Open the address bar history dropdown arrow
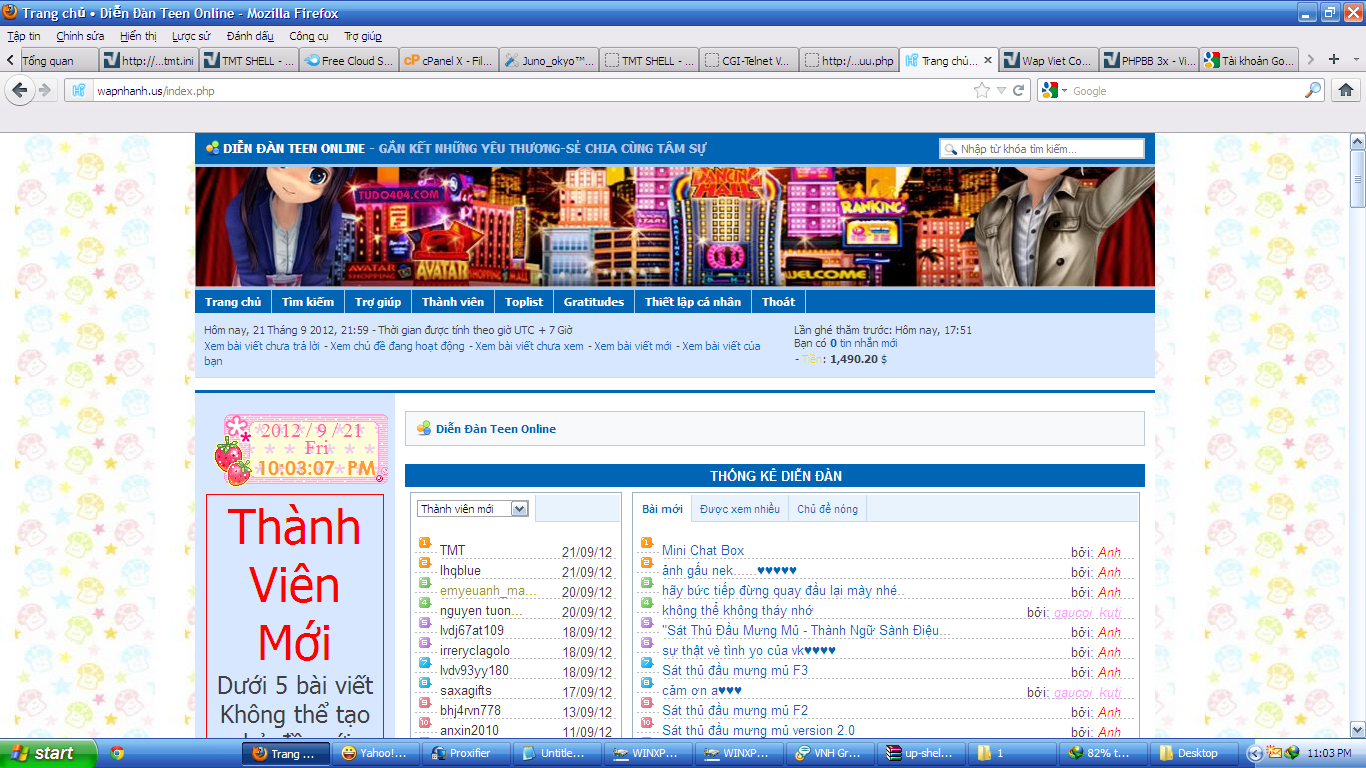This screenshot has height=768, width=1366. click(x=1001, y=90)
